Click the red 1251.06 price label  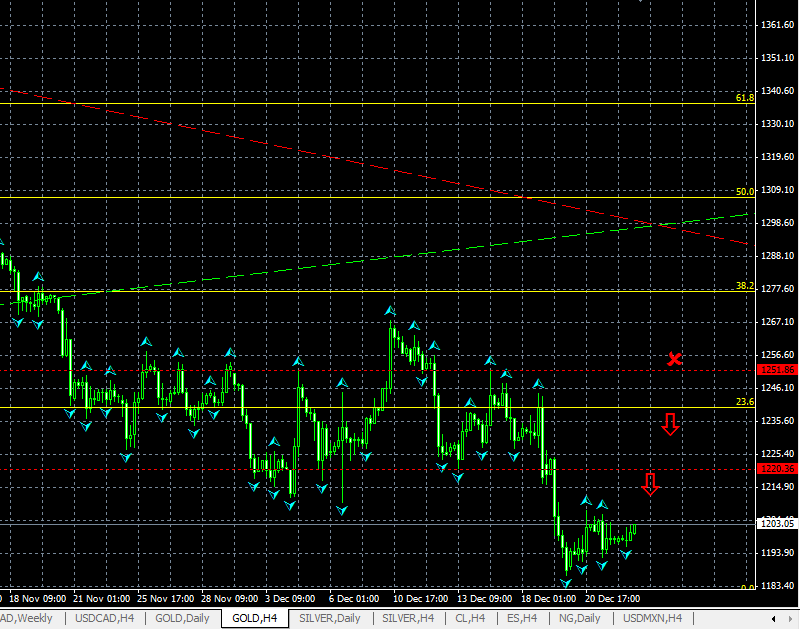[777, 370]
